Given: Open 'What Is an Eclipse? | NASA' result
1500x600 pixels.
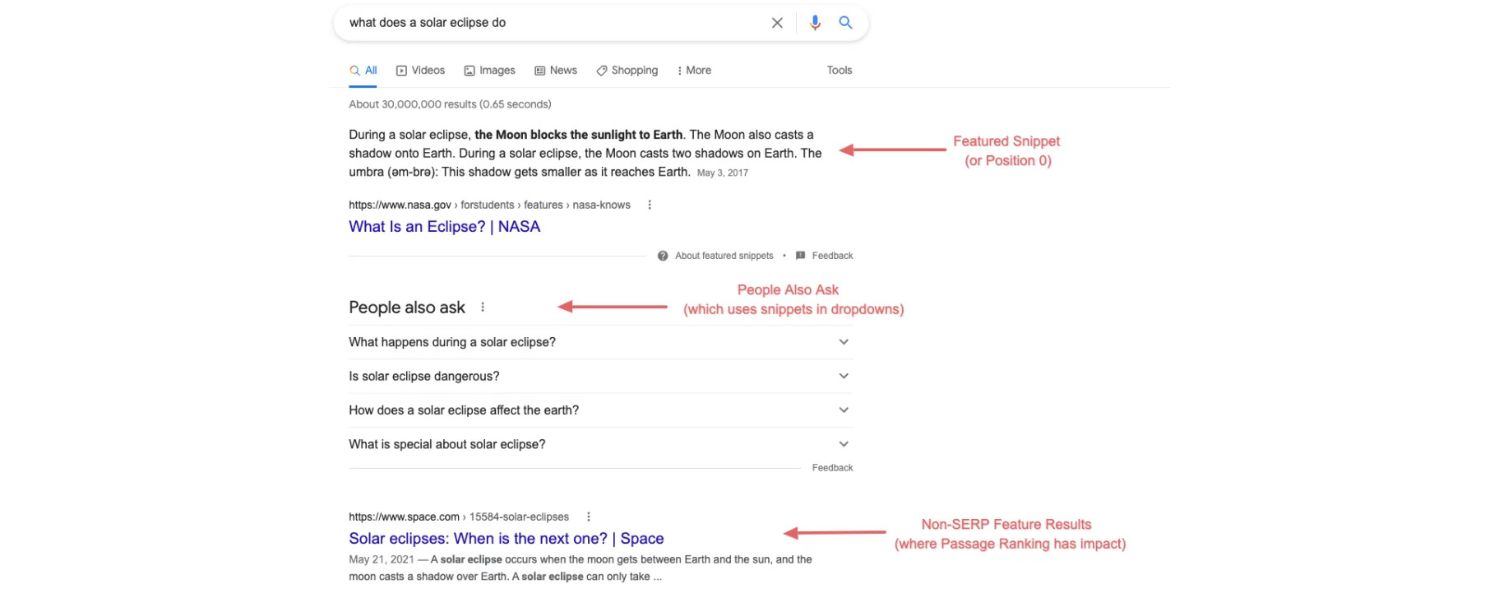Looking at the screenshot, I should coord(444,226).
